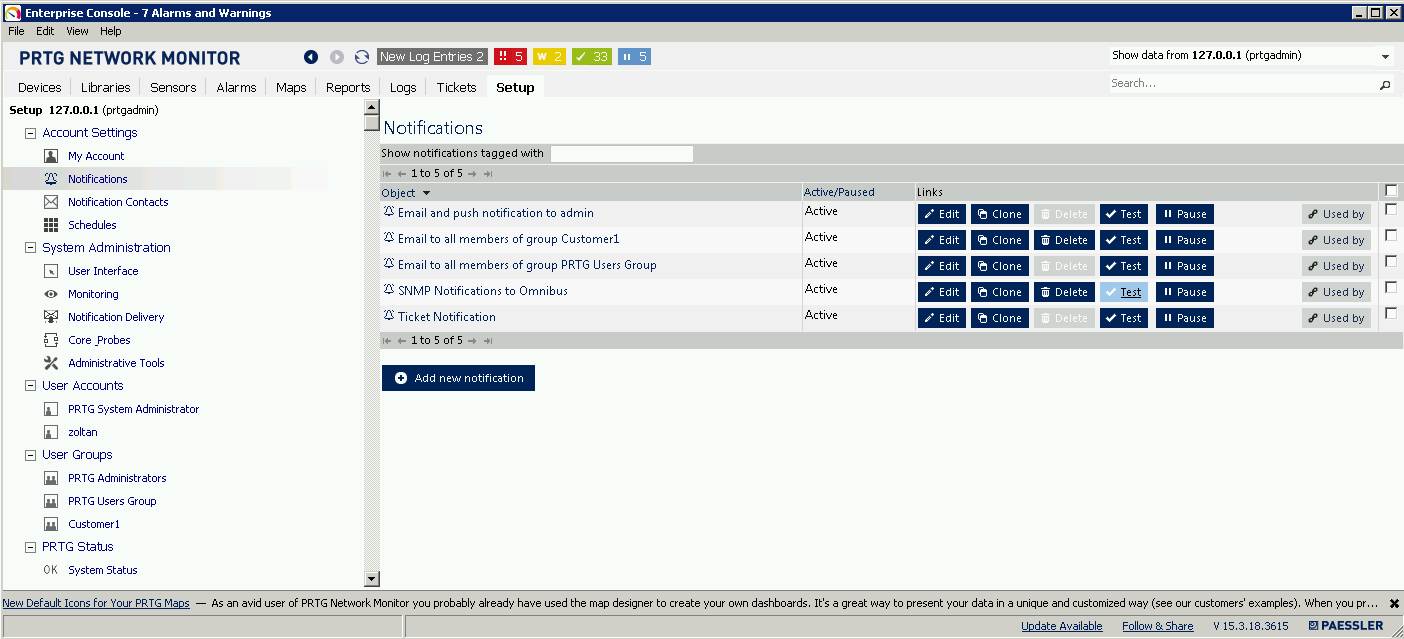
Task: Toggle the select-all checkbox in table header
Action: [1391, 191]
